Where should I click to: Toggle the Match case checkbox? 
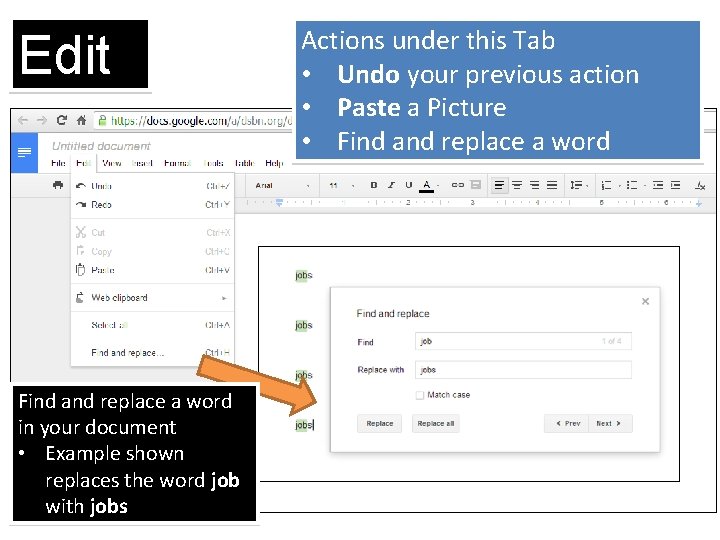[x=420, y=395]
